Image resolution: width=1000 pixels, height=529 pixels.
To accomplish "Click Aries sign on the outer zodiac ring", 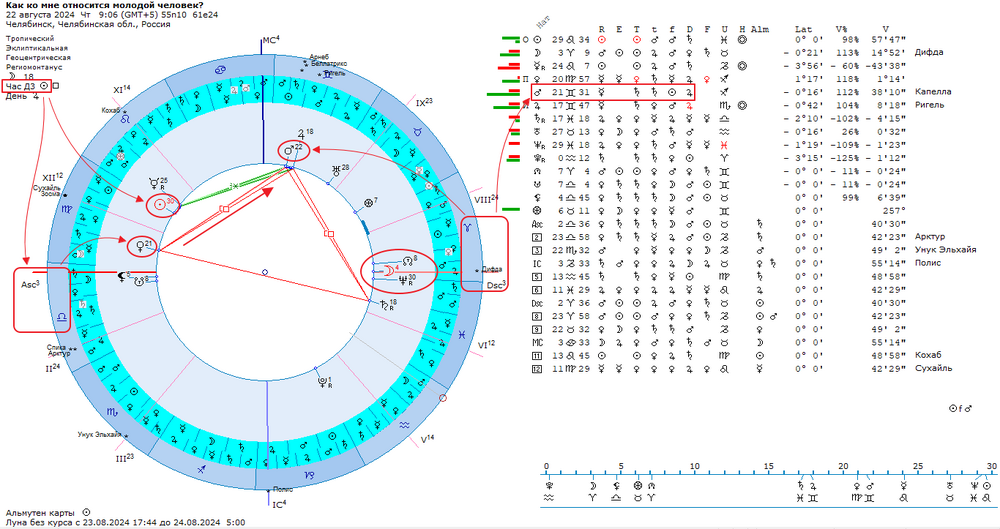I will click(x=467, y=227).
